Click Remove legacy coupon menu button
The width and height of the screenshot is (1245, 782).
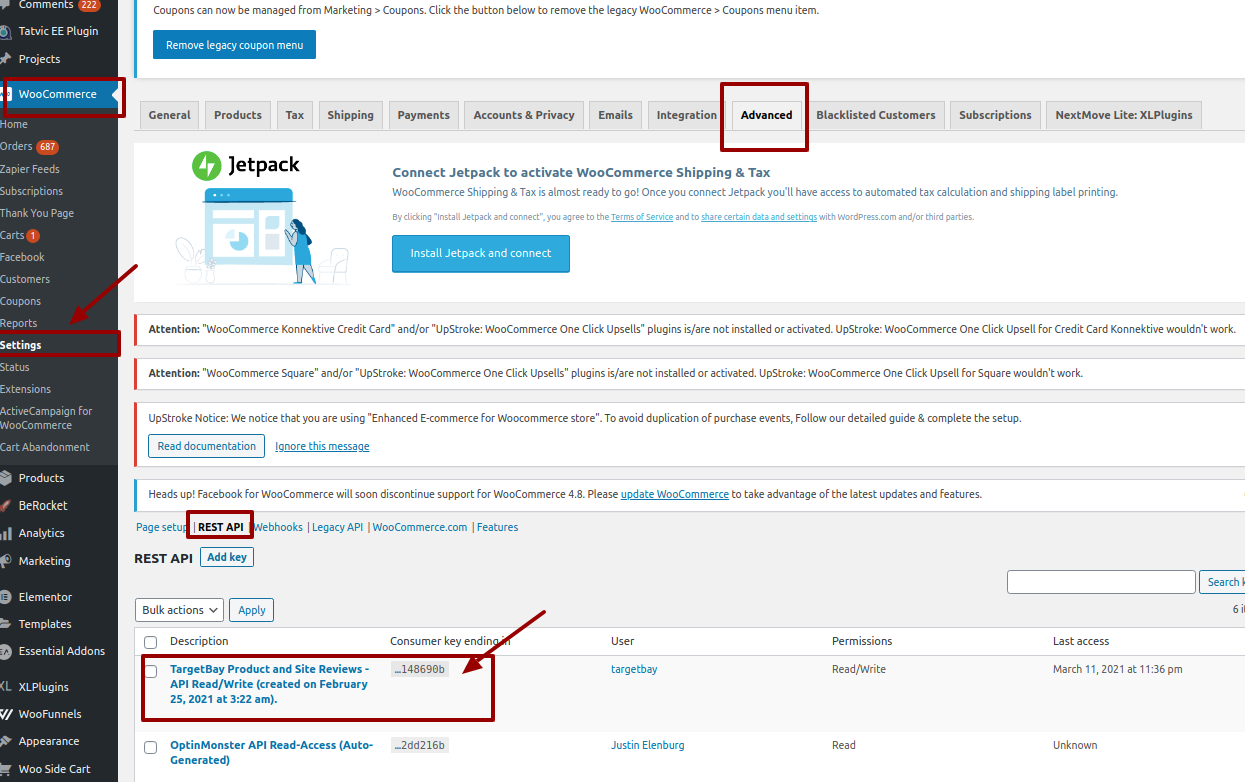coord(234,45)
